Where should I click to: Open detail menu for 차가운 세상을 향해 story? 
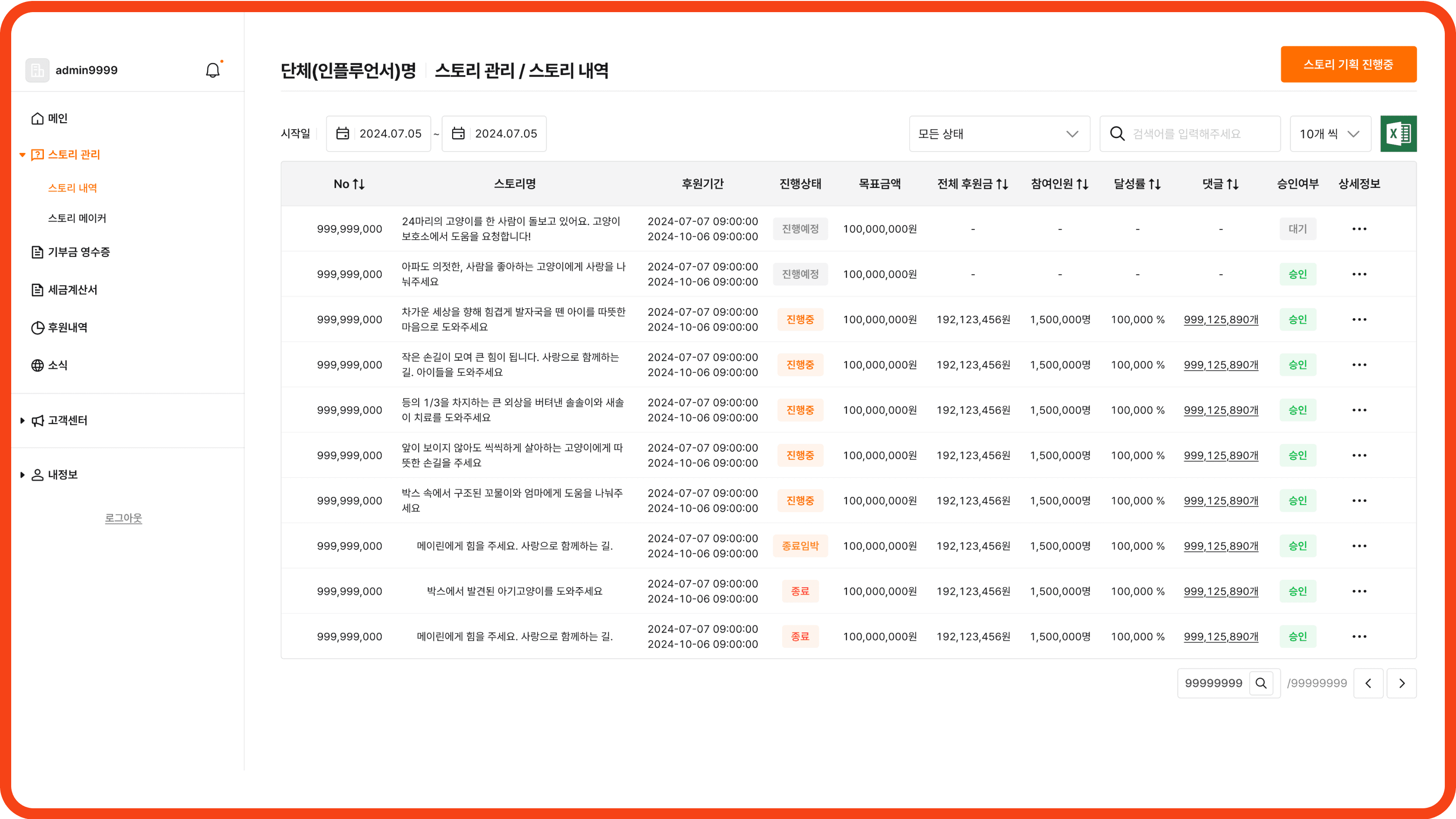click(x=1359, y=319)
